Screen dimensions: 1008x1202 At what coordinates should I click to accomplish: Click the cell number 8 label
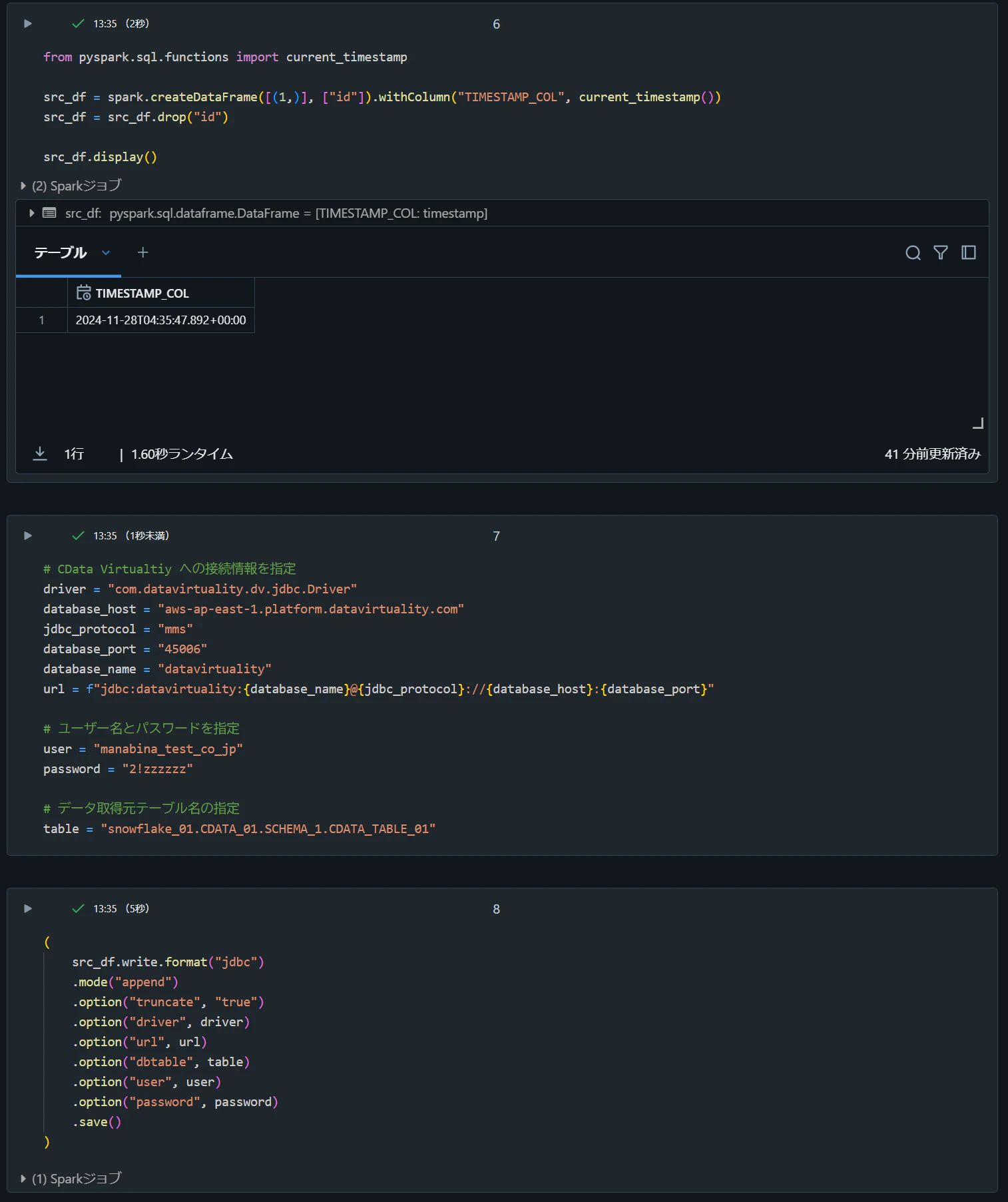coord(496,909)
